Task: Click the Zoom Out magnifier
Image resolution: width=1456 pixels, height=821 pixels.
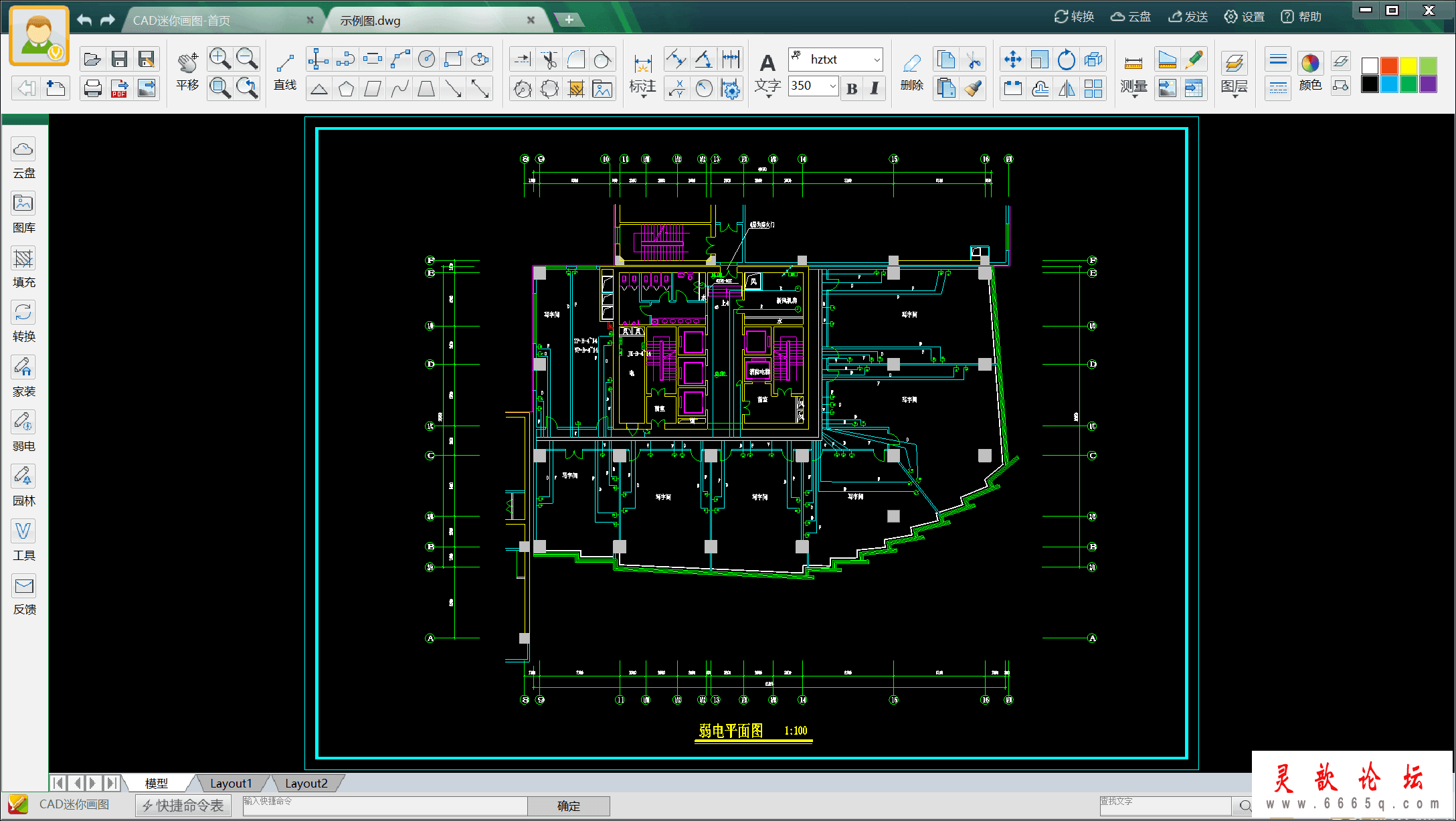Action: [x=248, y=59]
